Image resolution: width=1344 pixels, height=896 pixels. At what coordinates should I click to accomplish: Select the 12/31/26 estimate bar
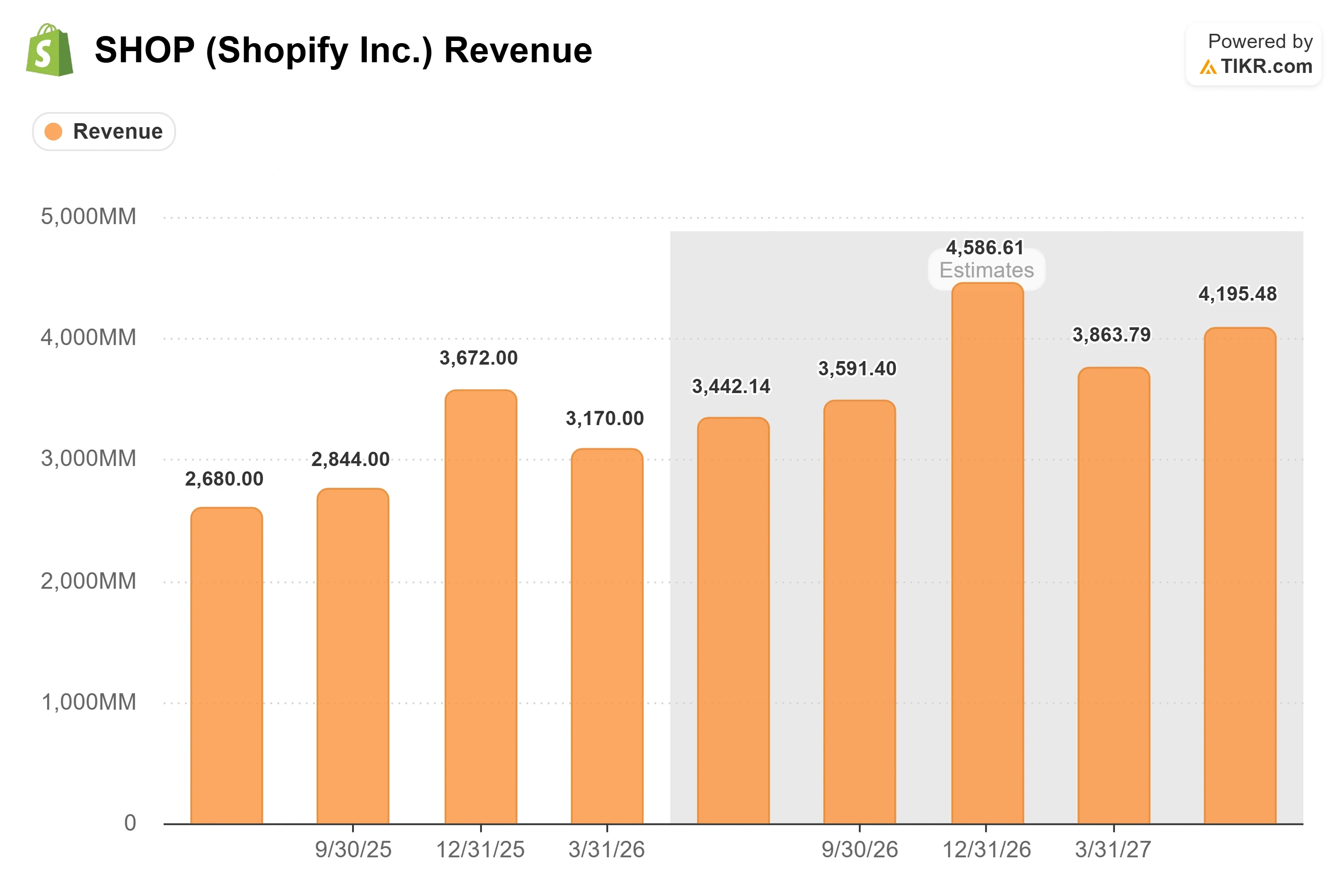coord(987,553)
